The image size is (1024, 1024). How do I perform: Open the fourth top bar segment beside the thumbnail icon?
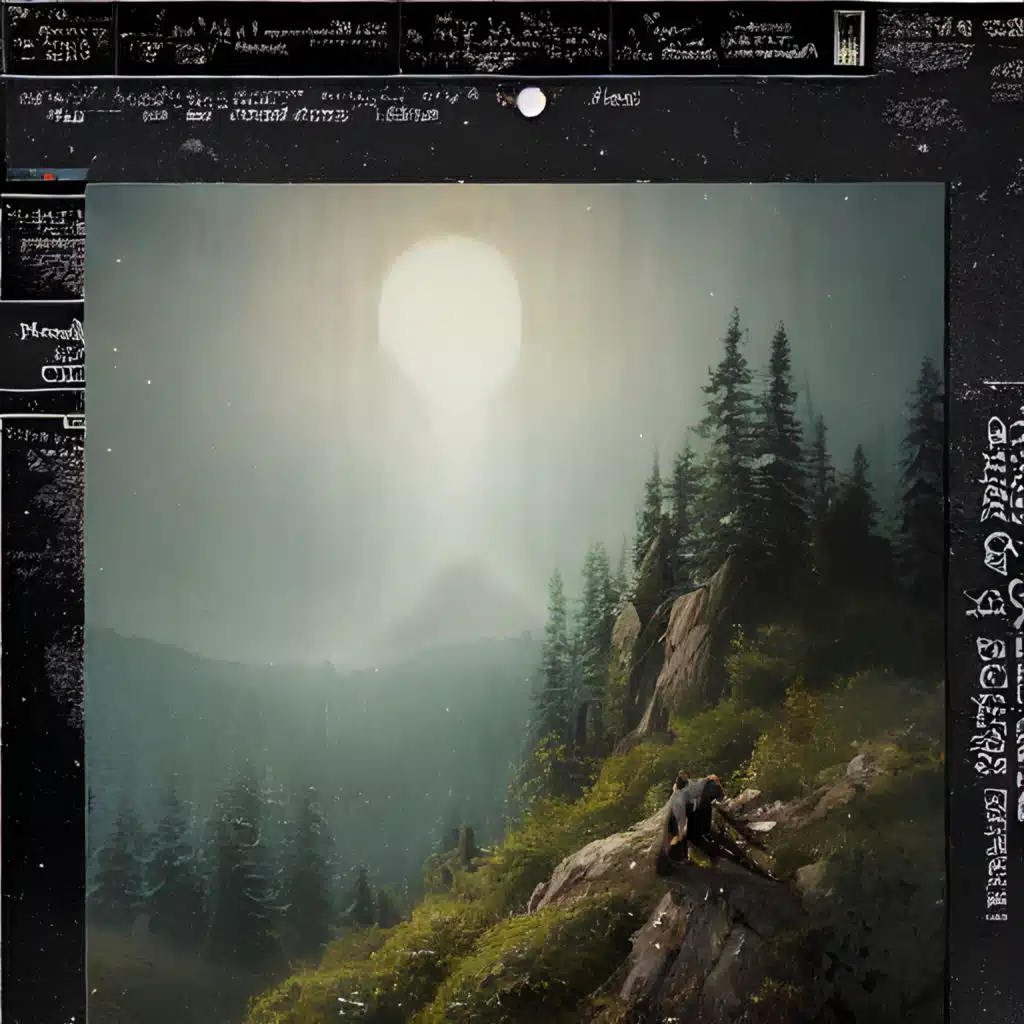tap(720, 38)
